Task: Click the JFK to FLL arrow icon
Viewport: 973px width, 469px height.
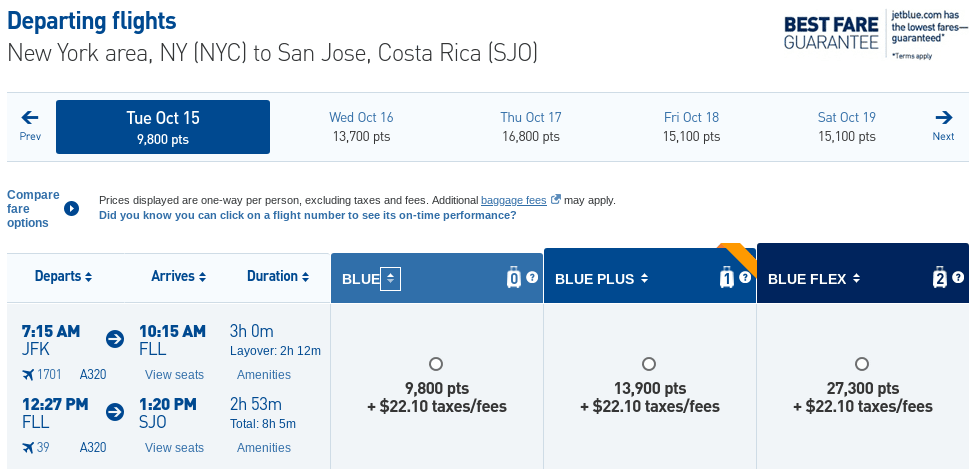Action: pos(115,339)
